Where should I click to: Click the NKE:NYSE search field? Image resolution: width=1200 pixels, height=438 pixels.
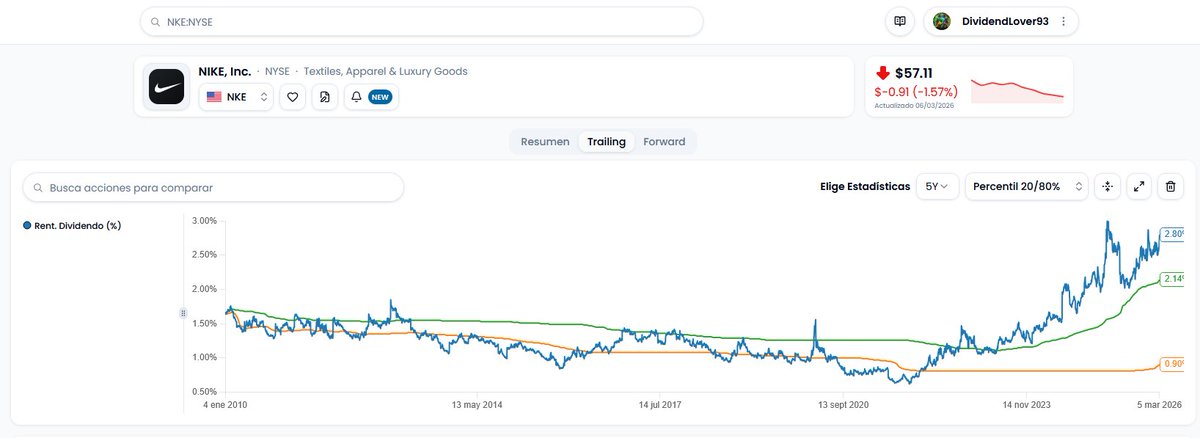pyautogui.click(x=421, y=21)
